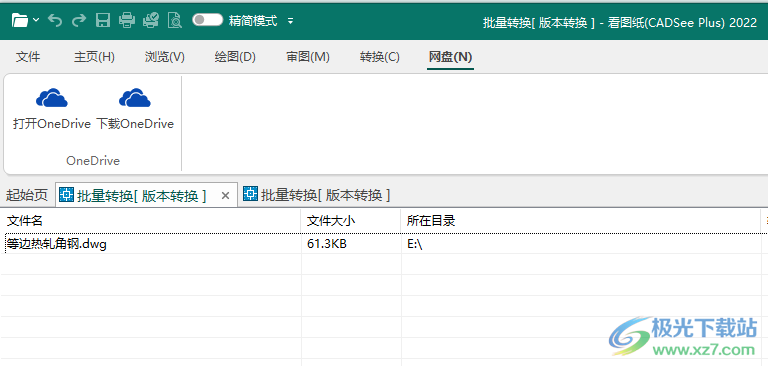
Task: Click the open folder icon in title bar
Action: pyautogui.click(x=20, y=21)
